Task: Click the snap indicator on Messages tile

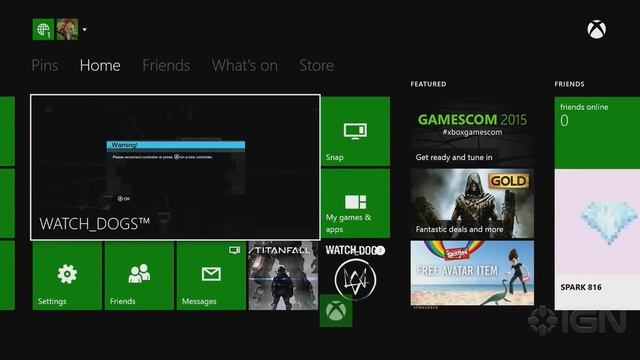Action: [x=234, y=250]
